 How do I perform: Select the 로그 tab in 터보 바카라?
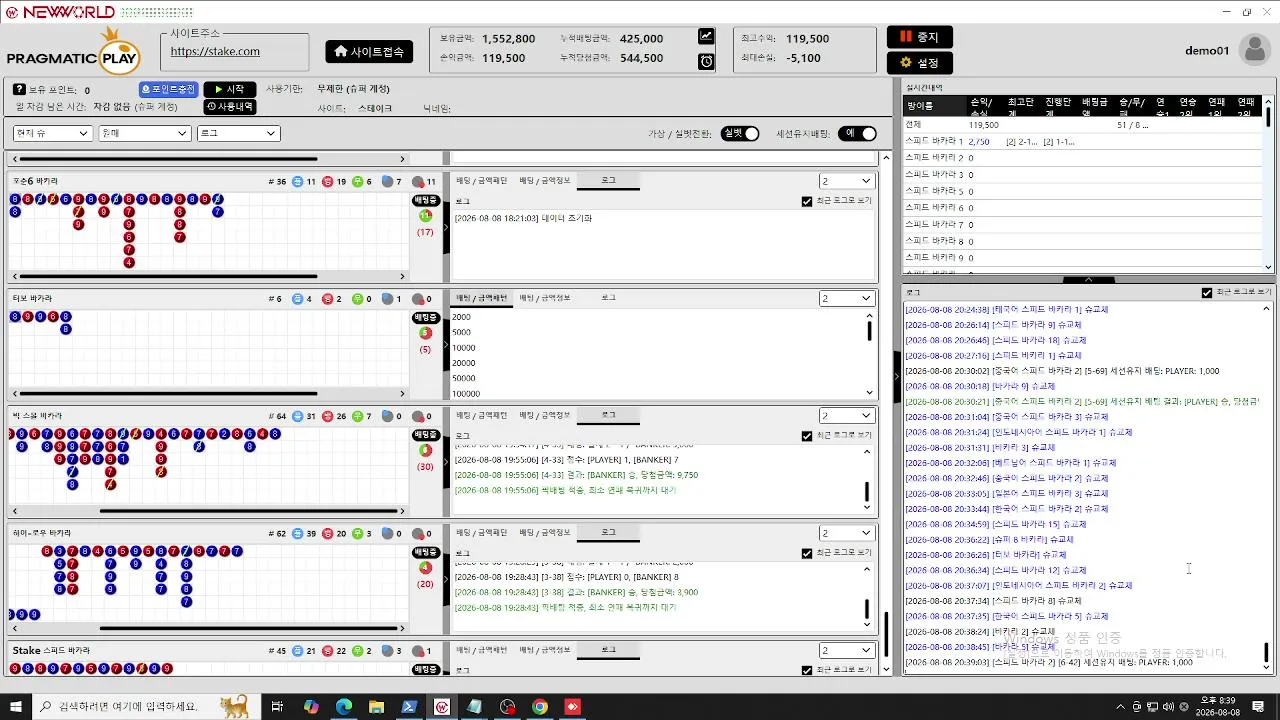coord(608,298)
